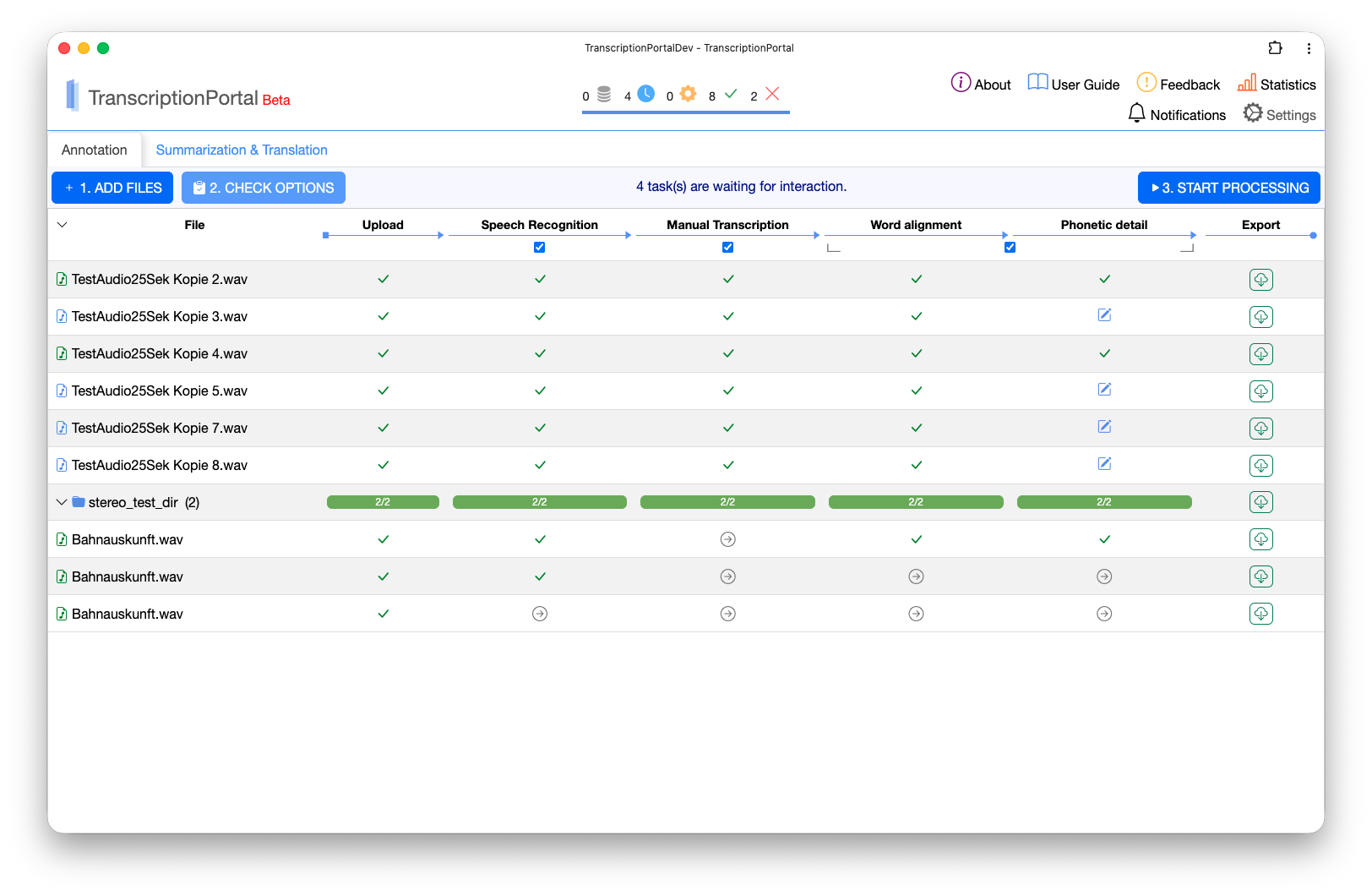Click Speech Recognition arrow of last Bahnauskunft.wav
Screen dimensions: 1372x896
point(540,614)
